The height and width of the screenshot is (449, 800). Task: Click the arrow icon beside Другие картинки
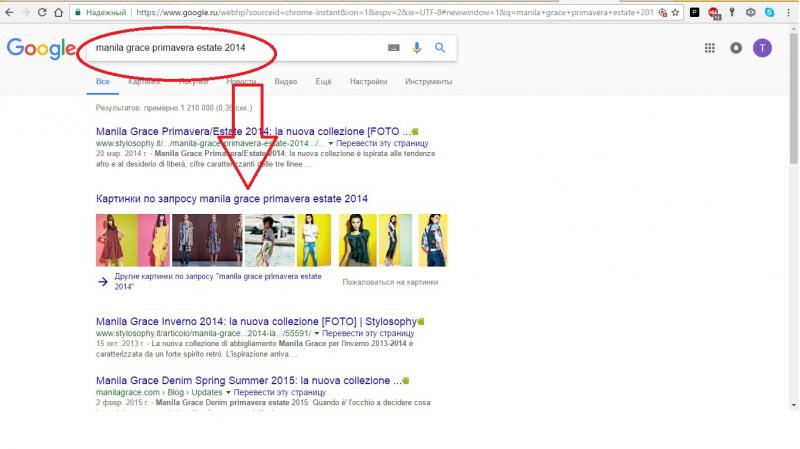click(x=103, y=282)
